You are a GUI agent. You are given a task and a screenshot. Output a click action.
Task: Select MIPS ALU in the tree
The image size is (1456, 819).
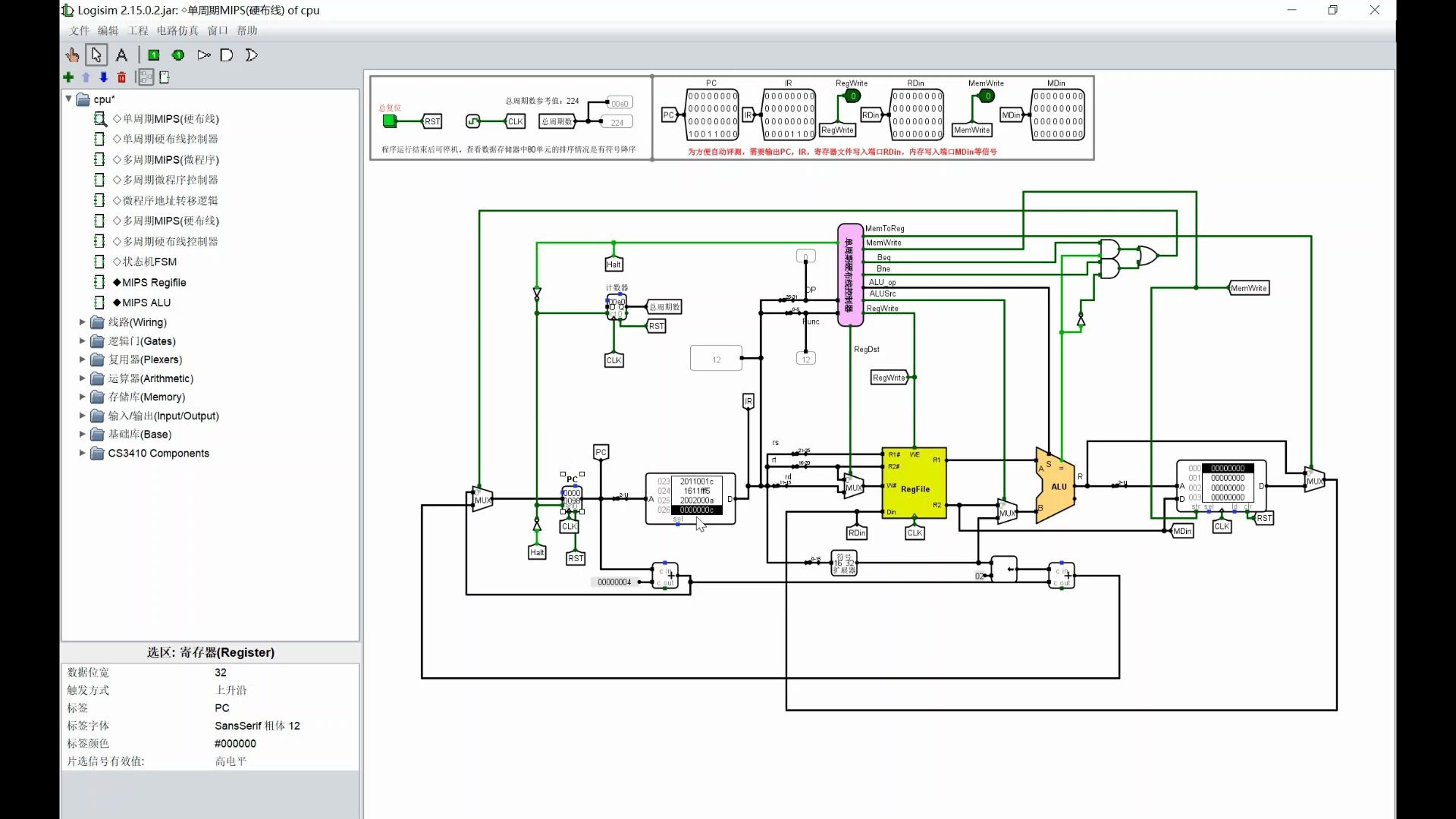coord(142,303)
